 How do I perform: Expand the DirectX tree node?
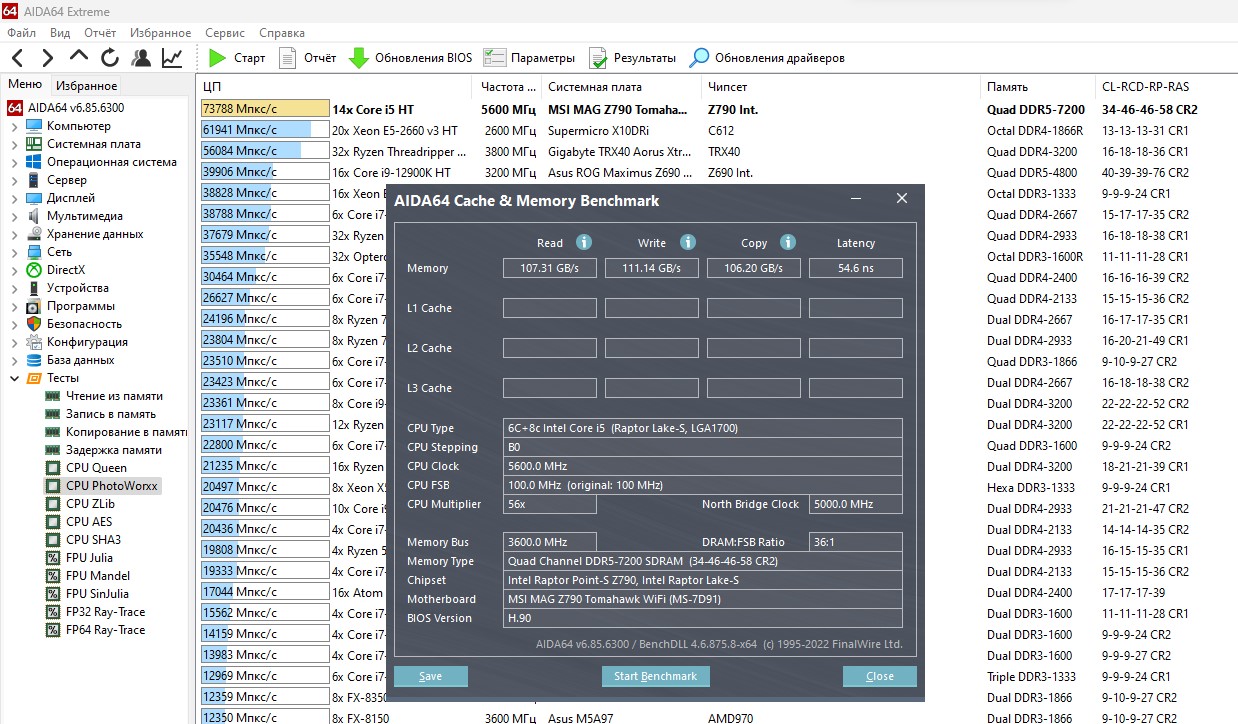(14, 270)
